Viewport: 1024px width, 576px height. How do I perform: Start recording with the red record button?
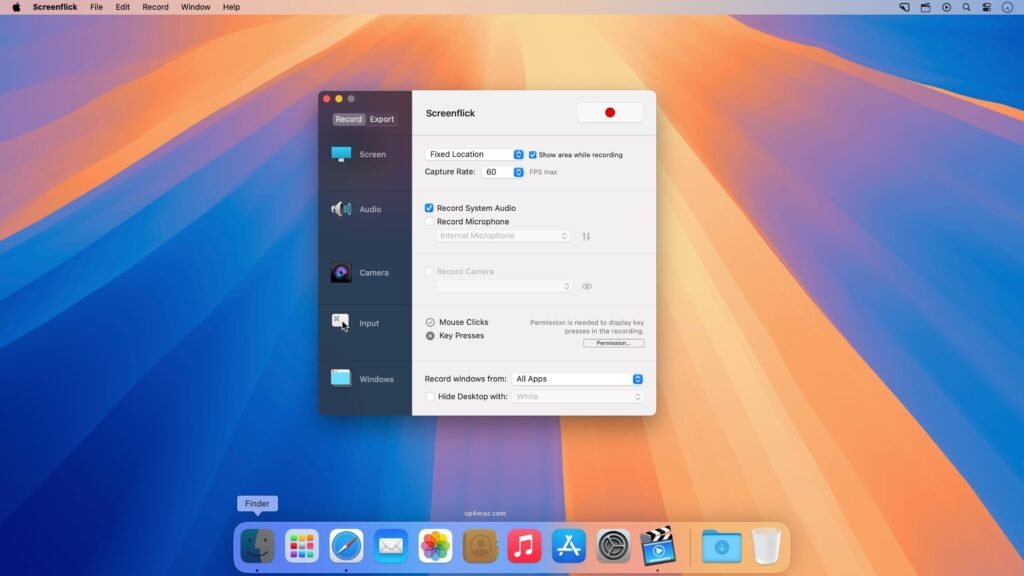point(610,112)
